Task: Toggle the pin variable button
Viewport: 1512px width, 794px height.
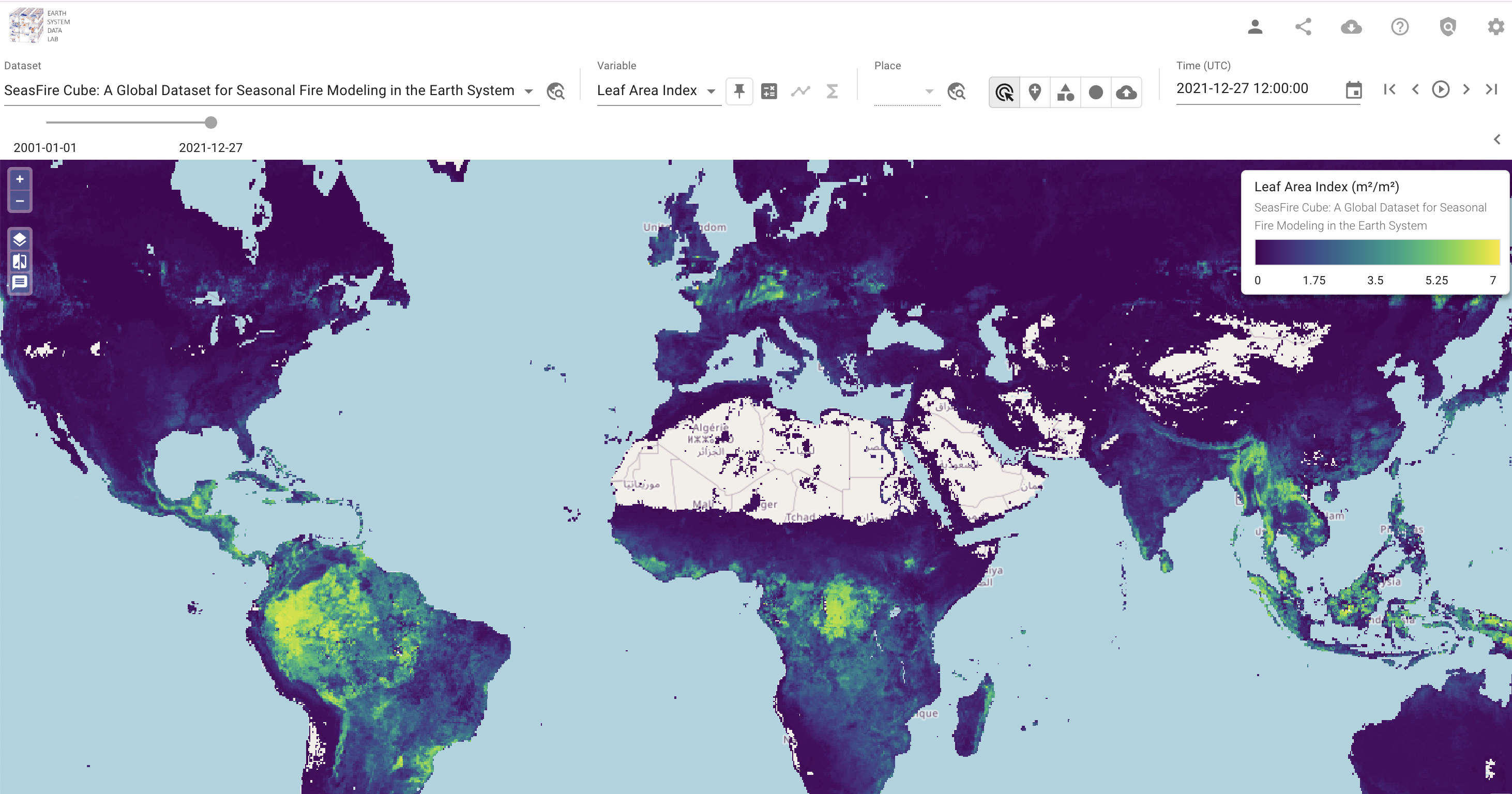Action: (x=739, y=91)
